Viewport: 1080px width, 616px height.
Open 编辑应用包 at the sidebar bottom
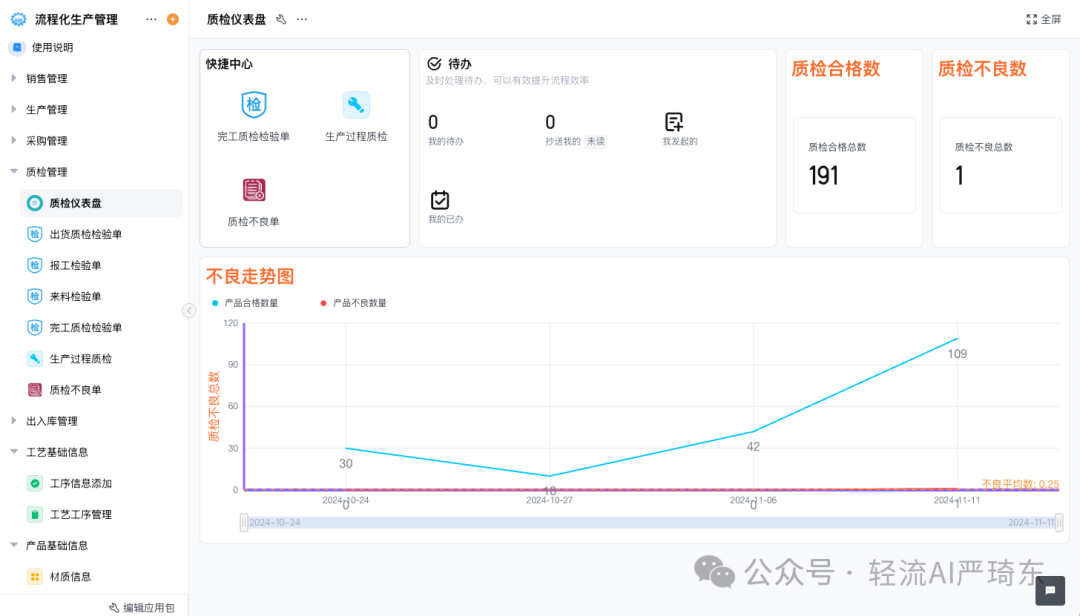click(x=143, y=607)
